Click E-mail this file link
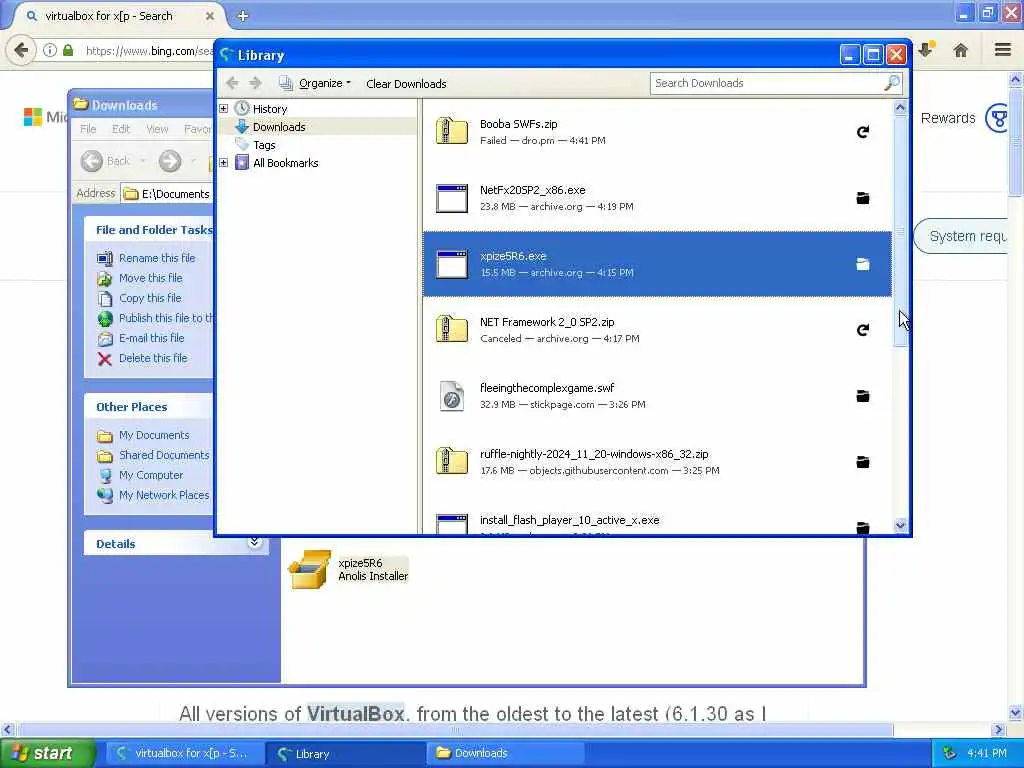The width and height of the screenshot is (1024, 768). pos(152,338)
